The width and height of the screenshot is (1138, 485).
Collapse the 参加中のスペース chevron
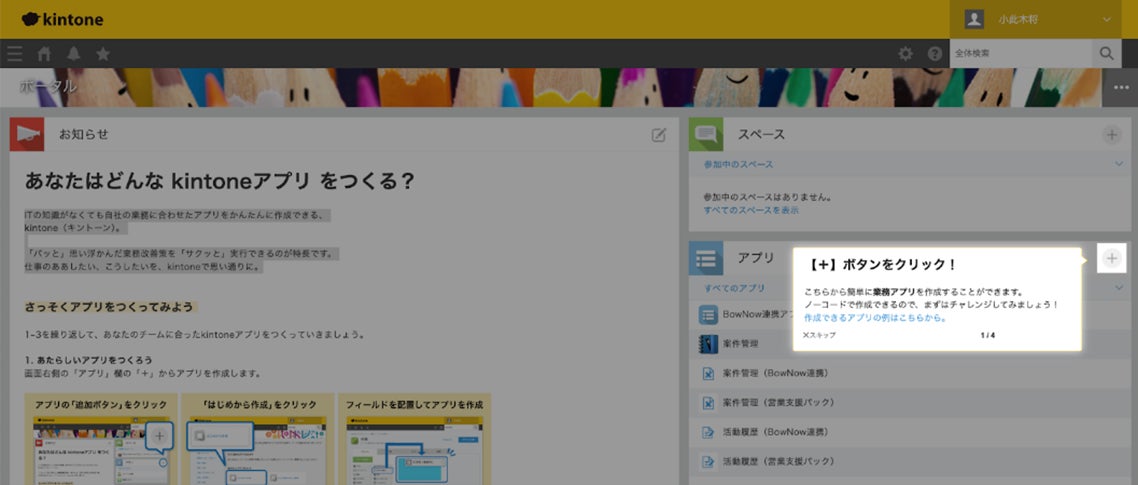pyautogui.click(x=1118, y=164)
